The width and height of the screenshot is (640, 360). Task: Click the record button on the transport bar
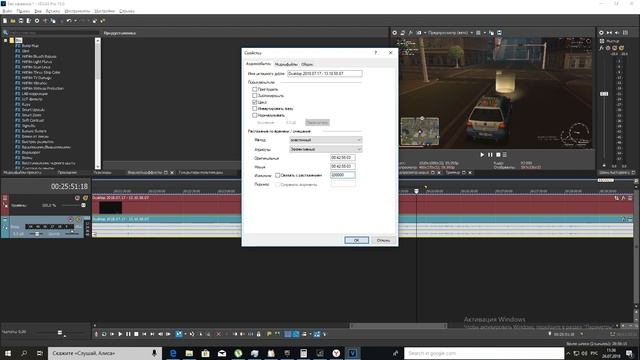(x=96, y=334)
